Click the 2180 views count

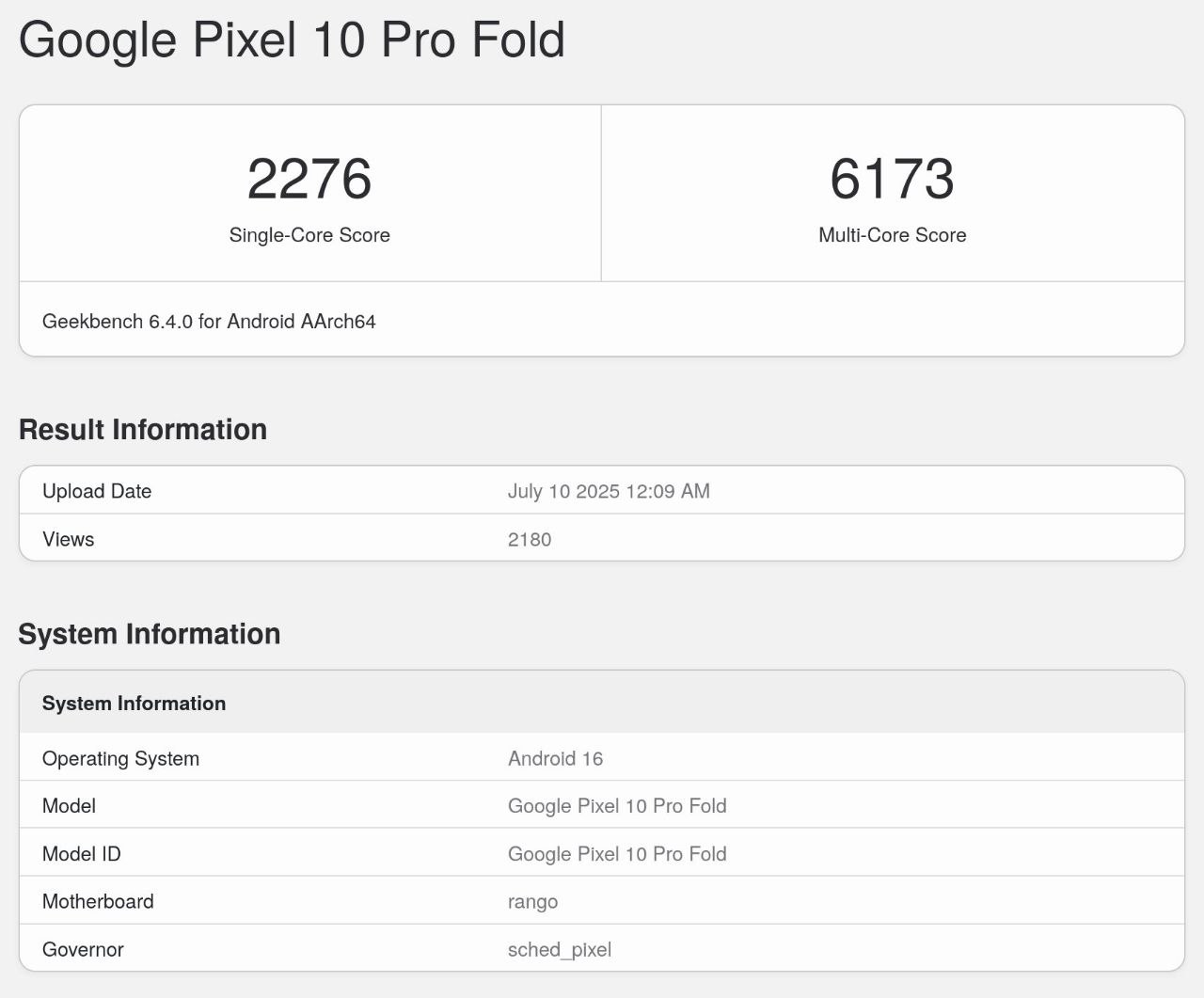pyautogui.click(x=530, y=540)
